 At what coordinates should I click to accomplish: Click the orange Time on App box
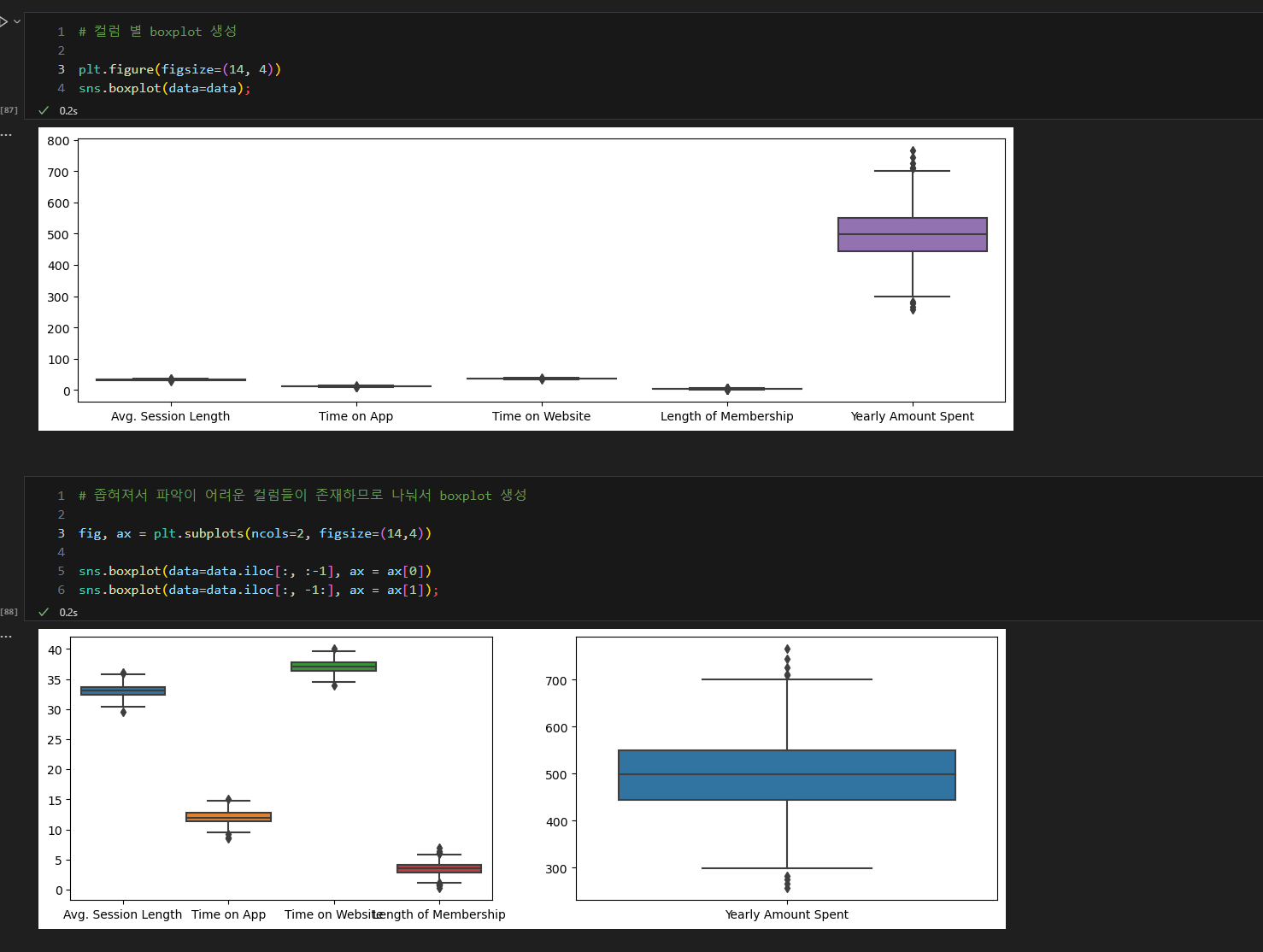(x=228, y=817)
